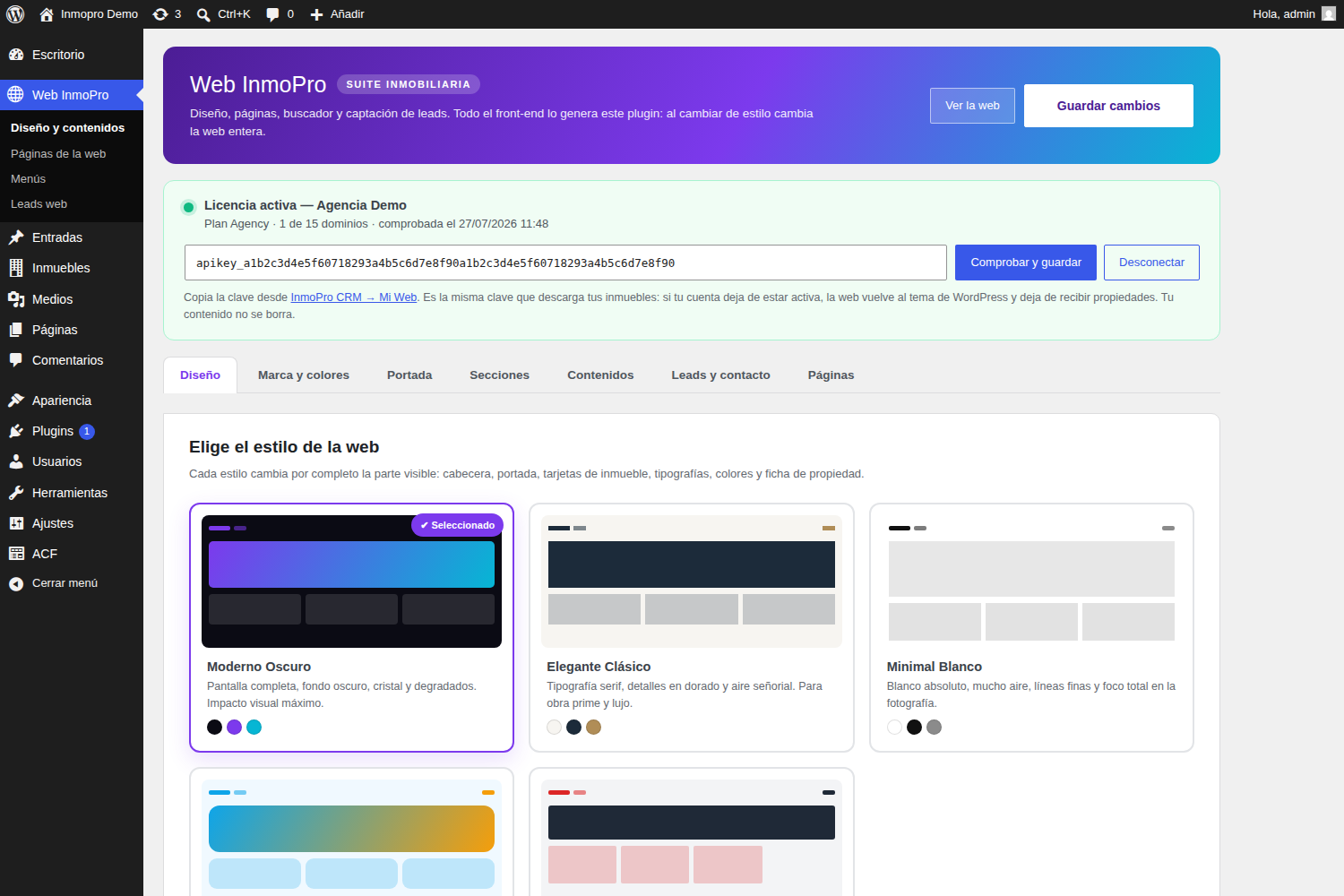Click the Apariencia paintbrush icon
This screenshot has width=1344, height=896.
16,401
